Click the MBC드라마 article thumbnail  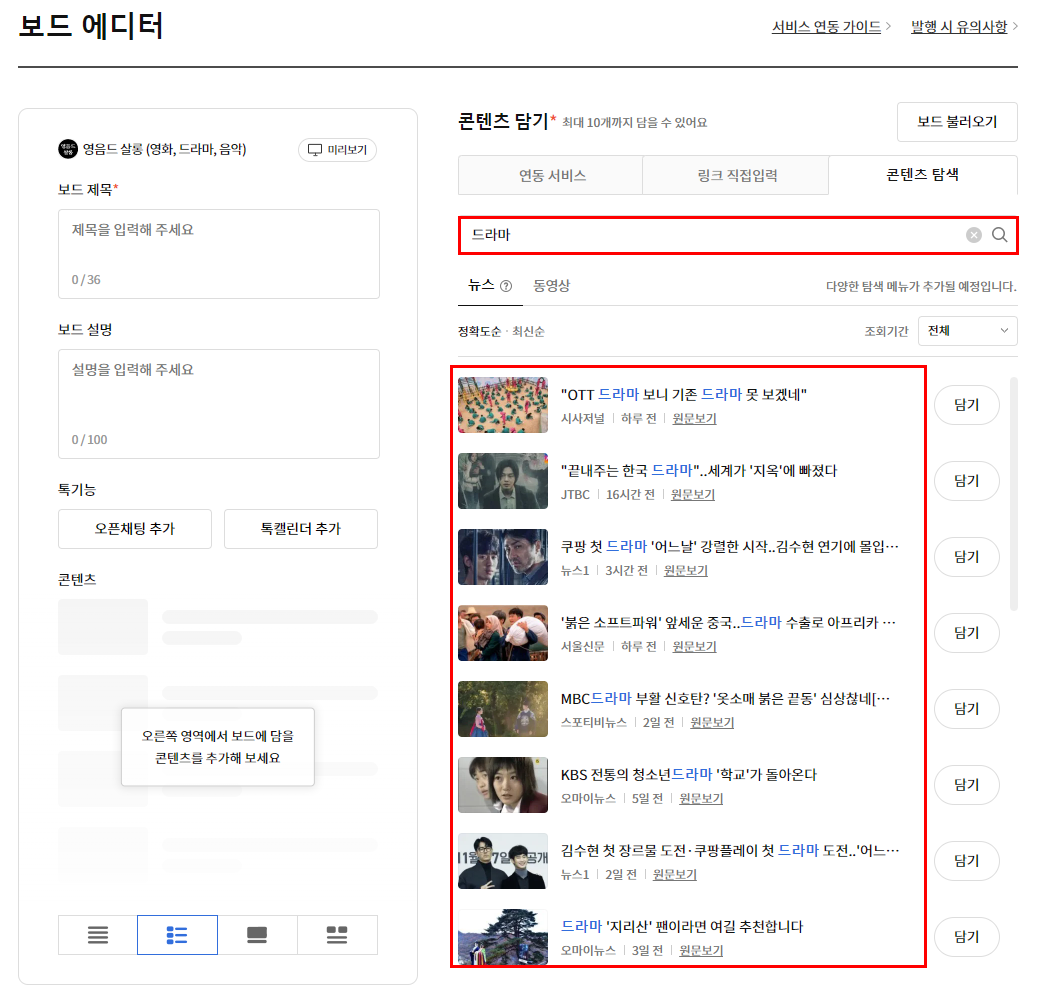(x=503, y=709)
